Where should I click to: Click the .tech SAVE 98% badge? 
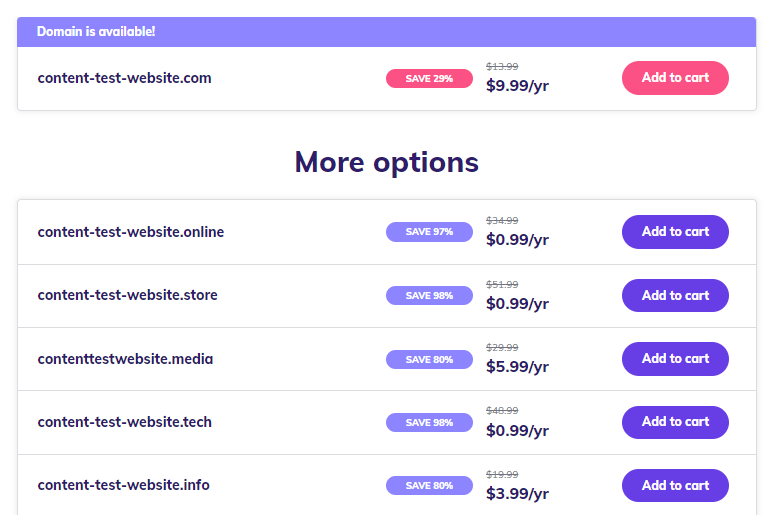pyautogui.click(x=429, y=423)
